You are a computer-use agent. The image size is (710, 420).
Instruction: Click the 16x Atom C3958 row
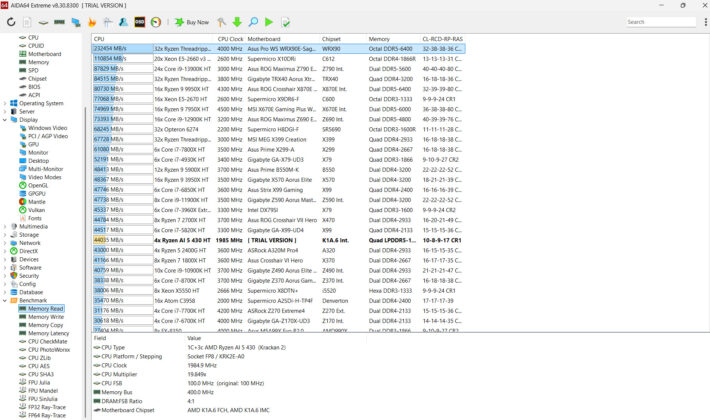278,301
